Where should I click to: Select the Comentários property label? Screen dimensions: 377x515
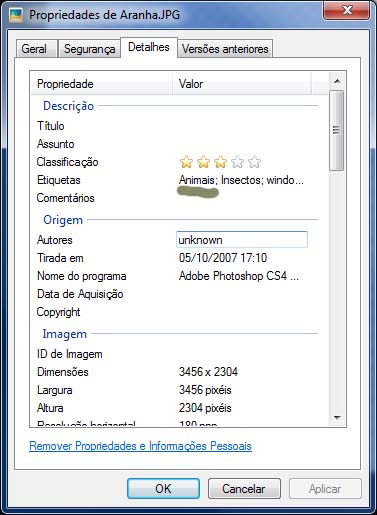point(65,198)
